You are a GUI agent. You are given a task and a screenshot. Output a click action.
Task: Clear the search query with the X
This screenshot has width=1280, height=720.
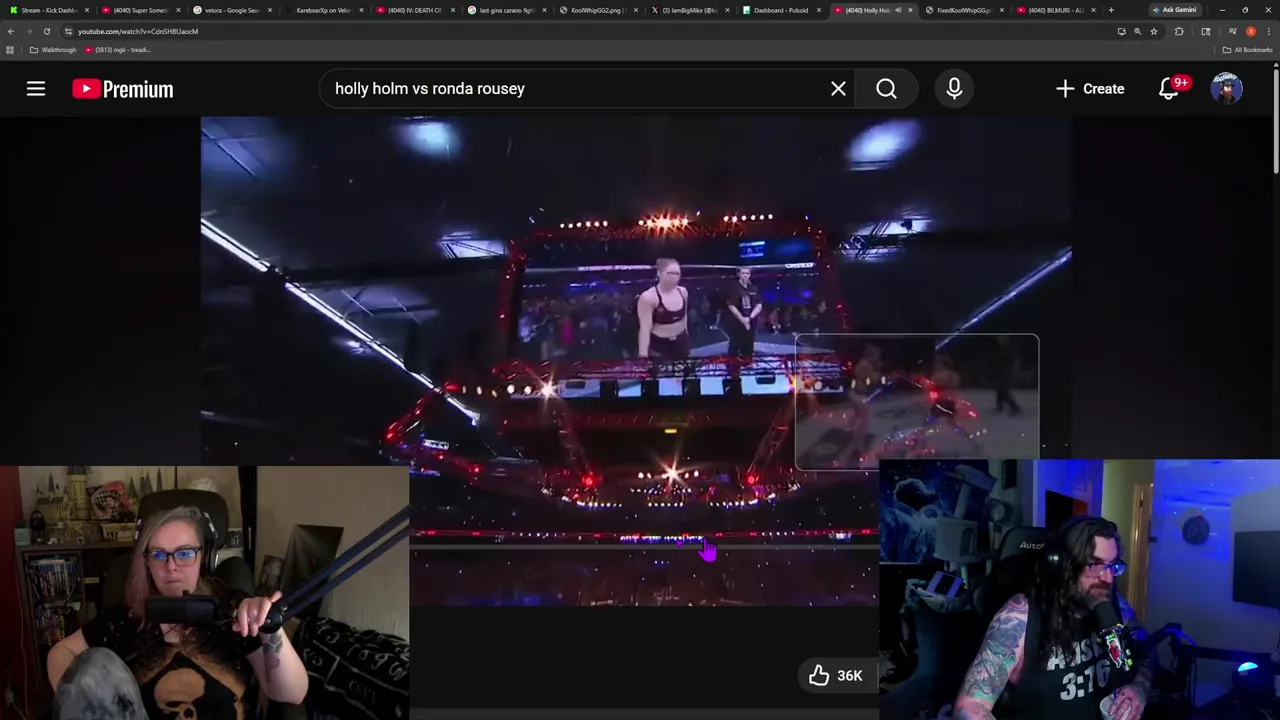[838, 89]
